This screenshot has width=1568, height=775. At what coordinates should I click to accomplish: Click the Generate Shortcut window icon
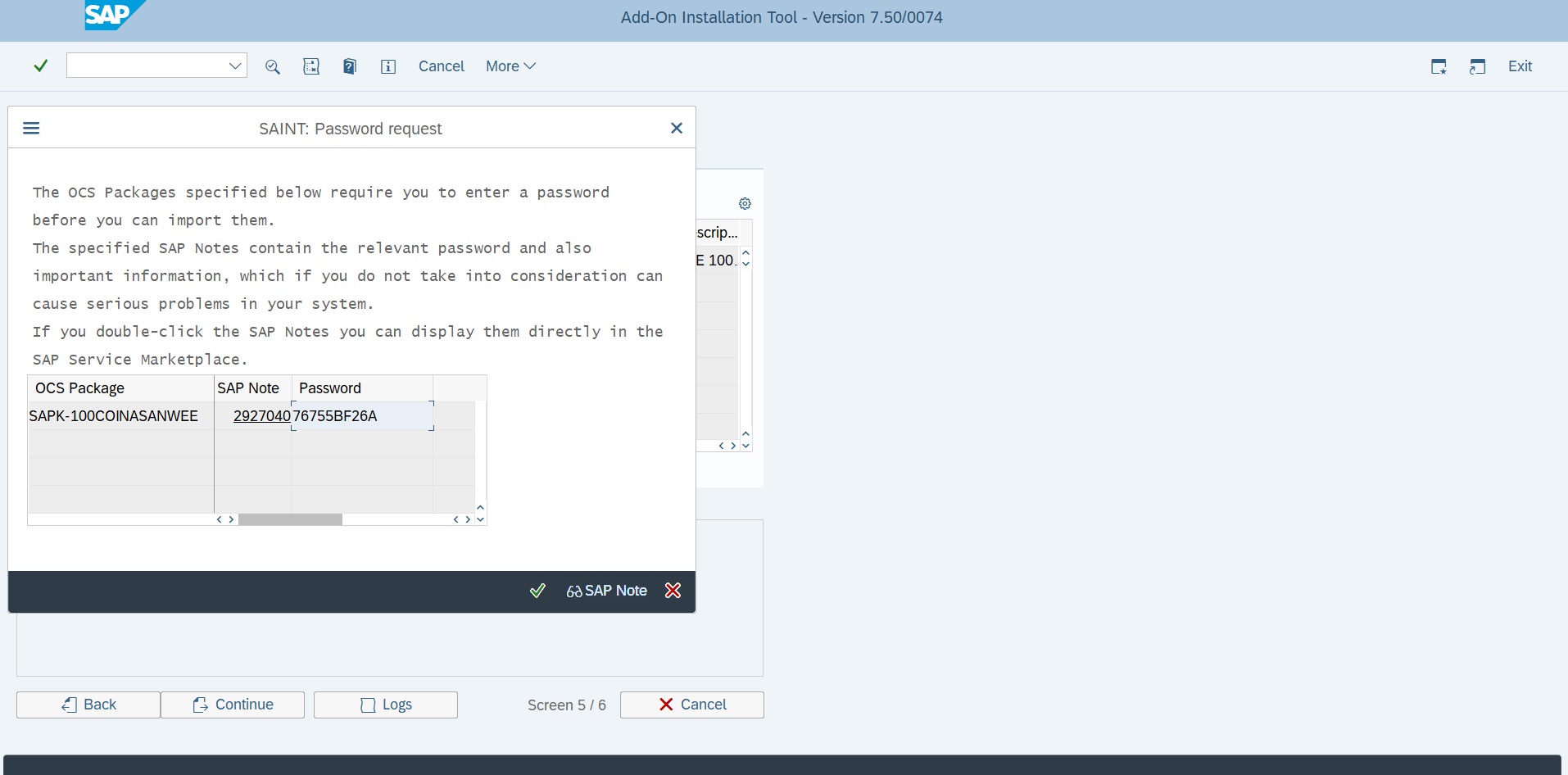click(x=1477, y=66)
